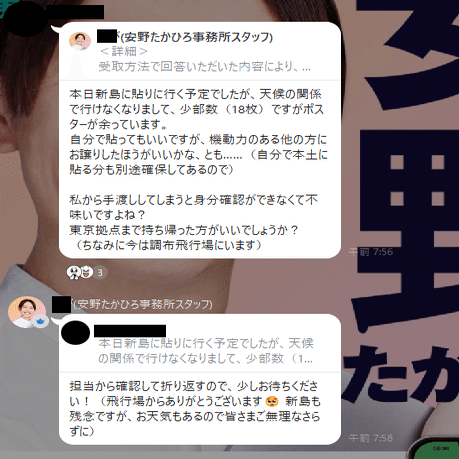Click the 午前 7:56 timestamp
Screen dimensions: 459x459
pos(371,252)
